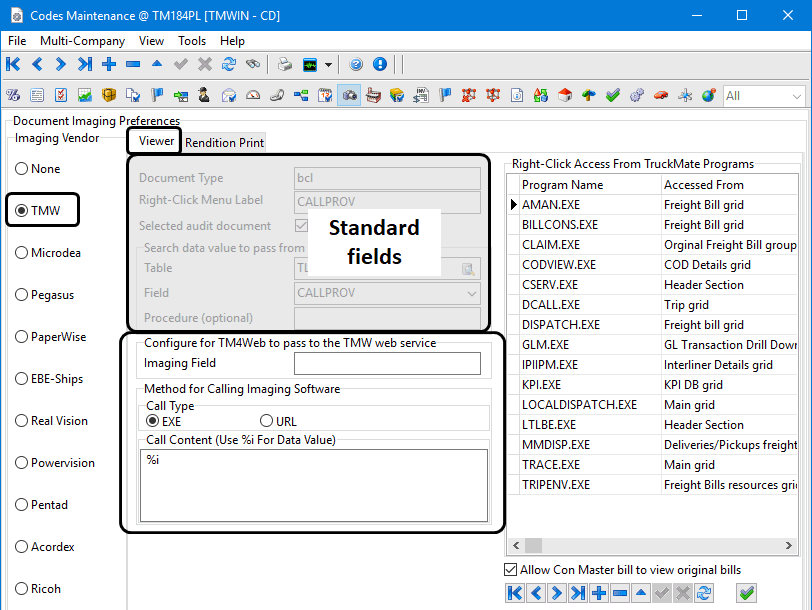Click the binoculars search icon

(x=253, y=64)
